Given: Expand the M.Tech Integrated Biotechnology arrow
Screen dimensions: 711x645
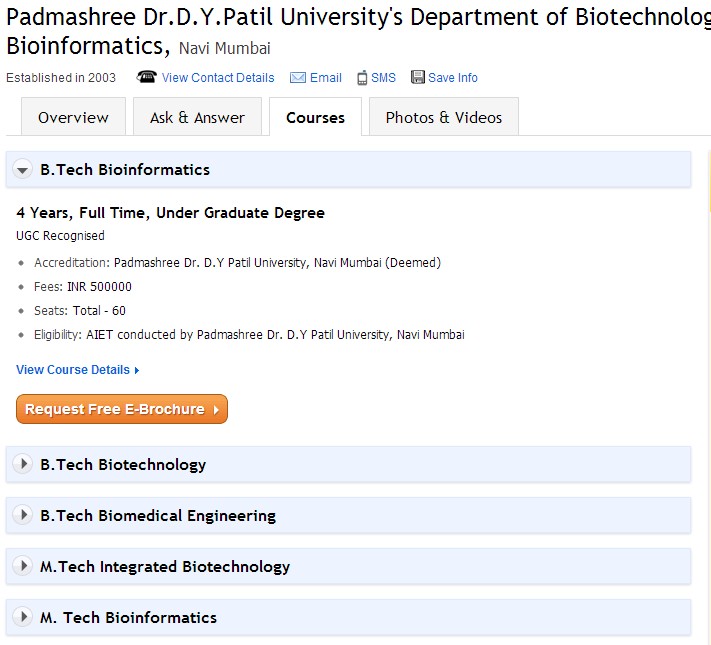Looking at the screenshot, I should pyautogui.click(x=22, y=566).
